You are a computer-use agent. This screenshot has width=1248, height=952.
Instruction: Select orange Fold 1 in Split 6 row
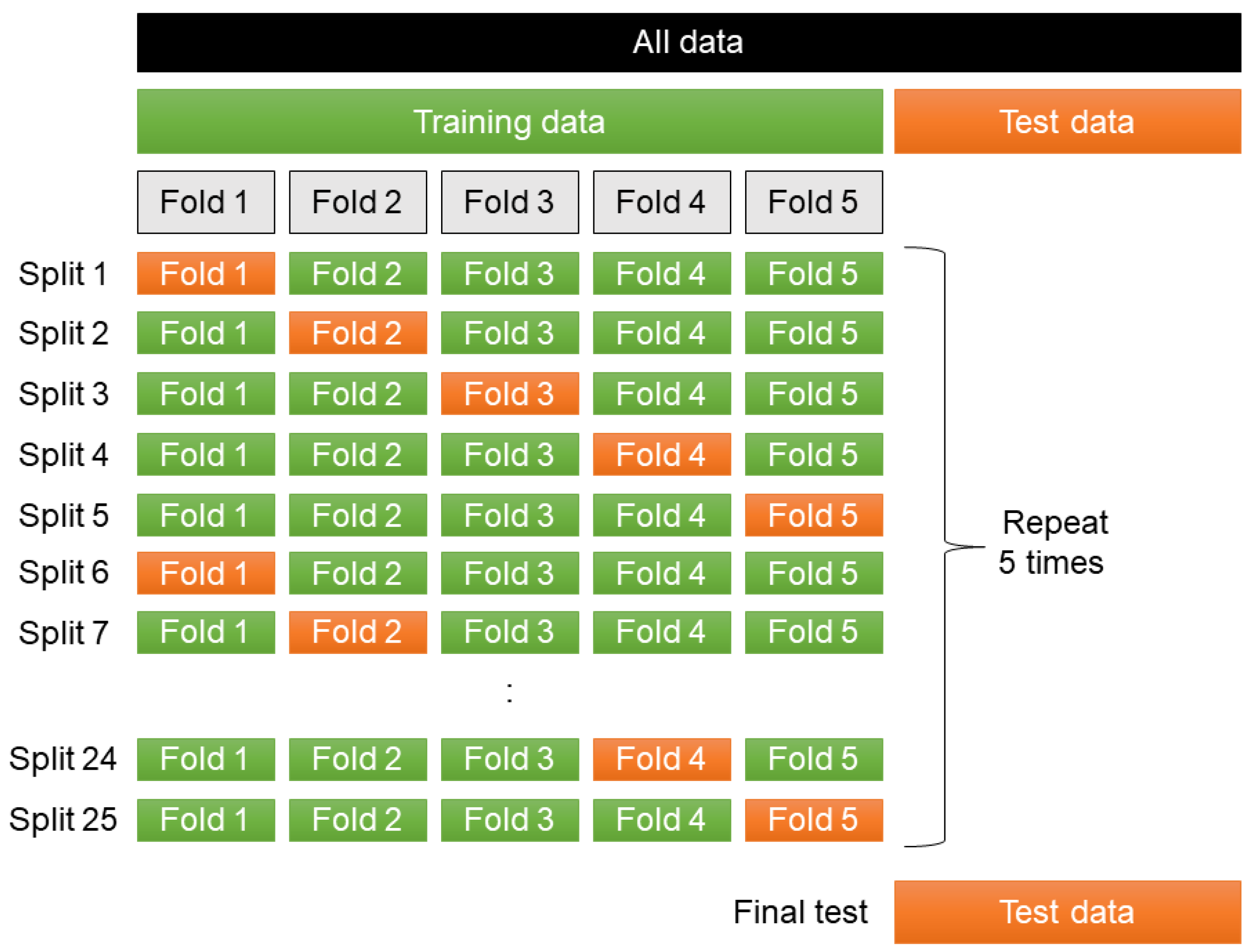click(x=206, y=573)
